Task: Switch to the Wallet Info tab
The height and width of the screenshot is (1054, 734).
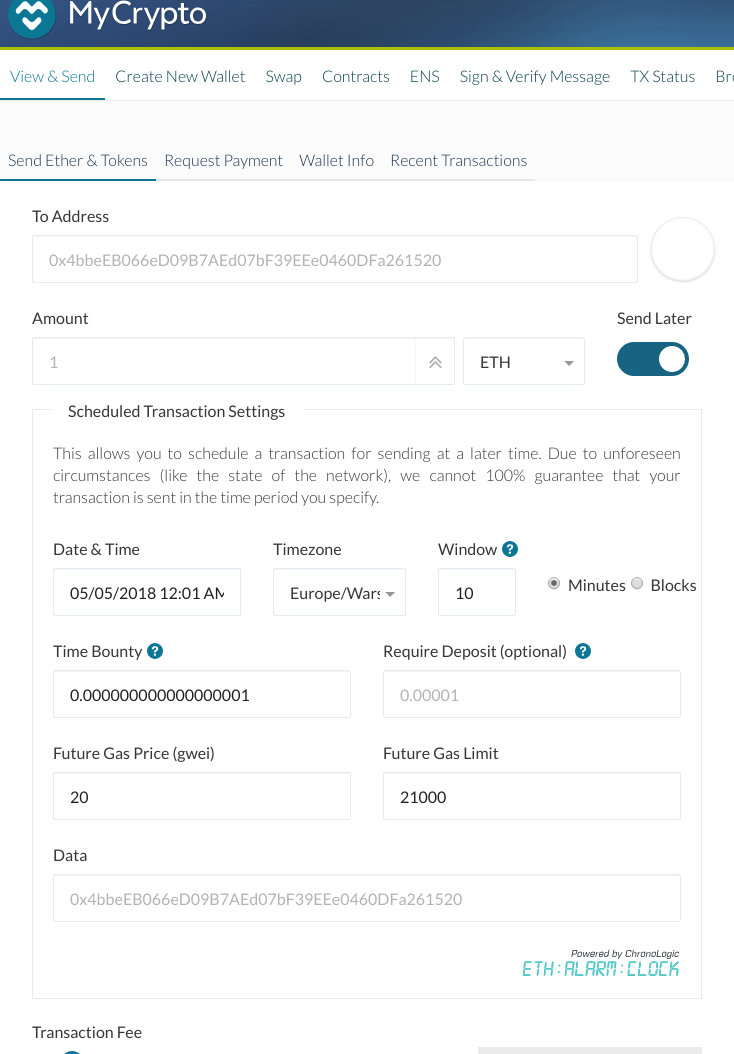Action: pyautogui.click(x=336, y=160)
